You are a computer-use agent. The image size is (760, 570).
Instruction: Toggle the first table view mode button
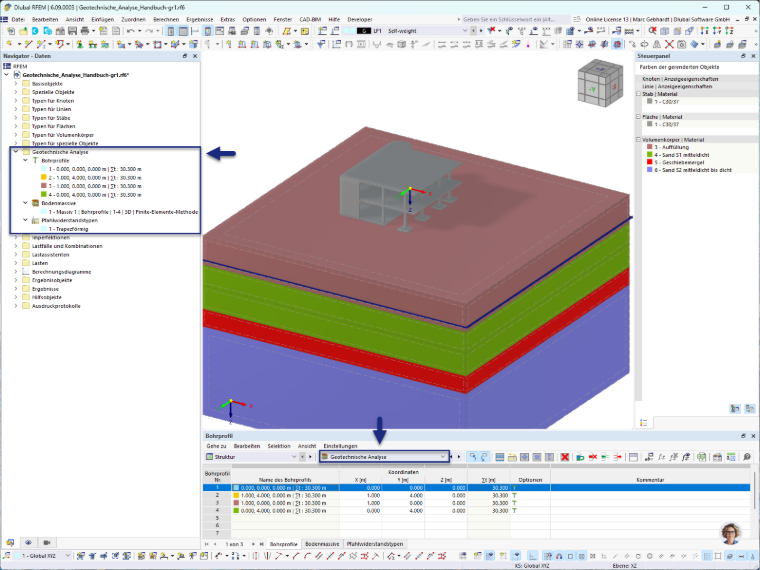pos(472,457)
